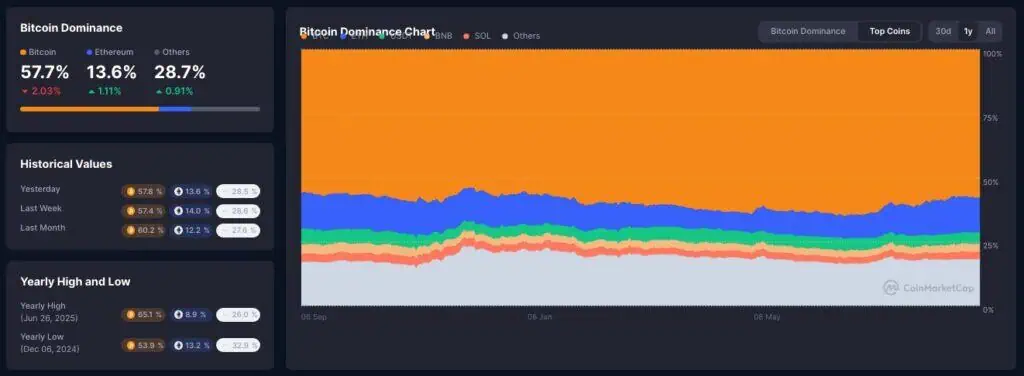Image resolution: width=1024 pixels, height=376 pixels.
Task: Click the gray dot beside the Others label
Action: pos(157,52)
